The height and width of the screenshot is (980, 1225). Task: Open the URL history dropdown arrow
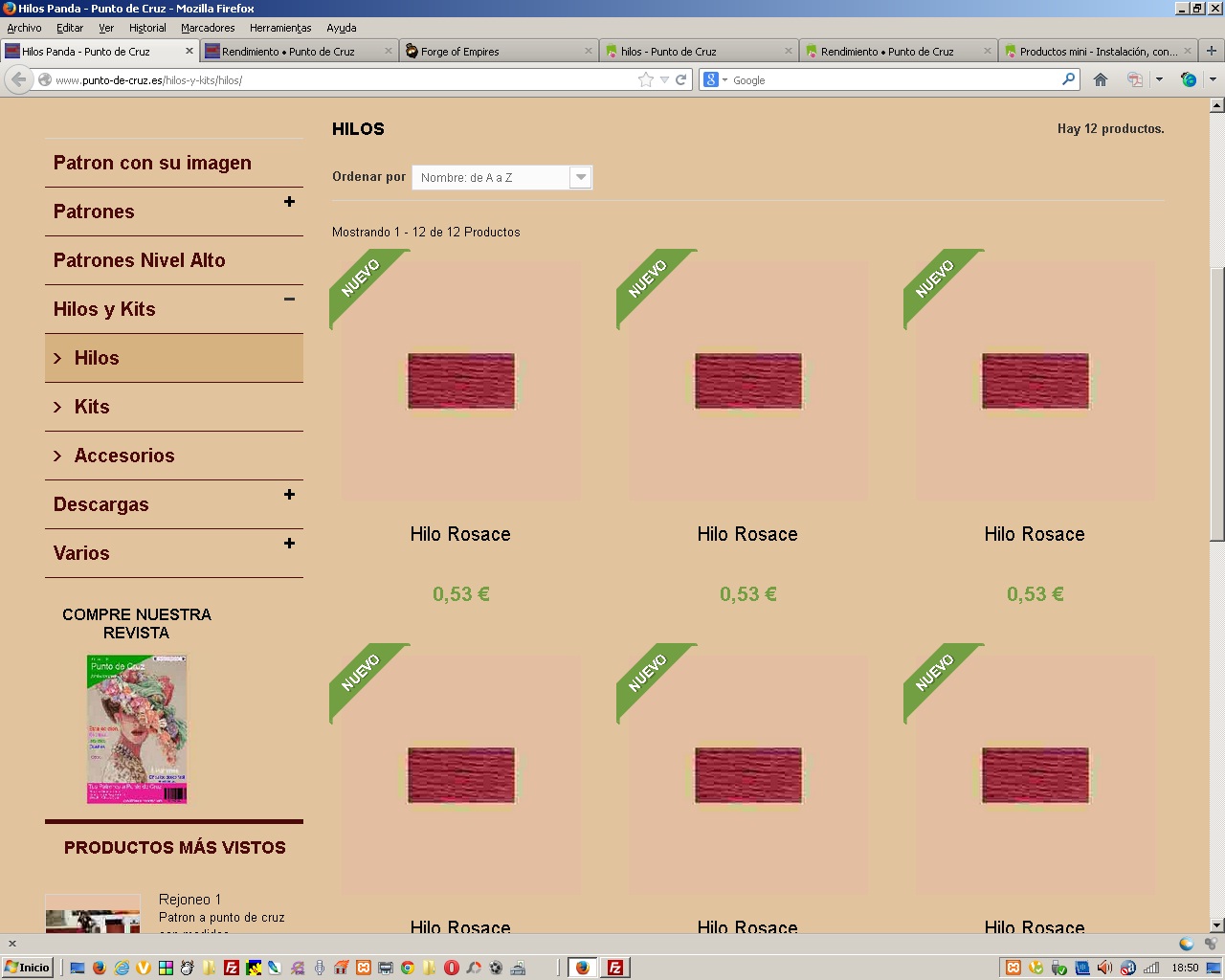coord(664,80)
